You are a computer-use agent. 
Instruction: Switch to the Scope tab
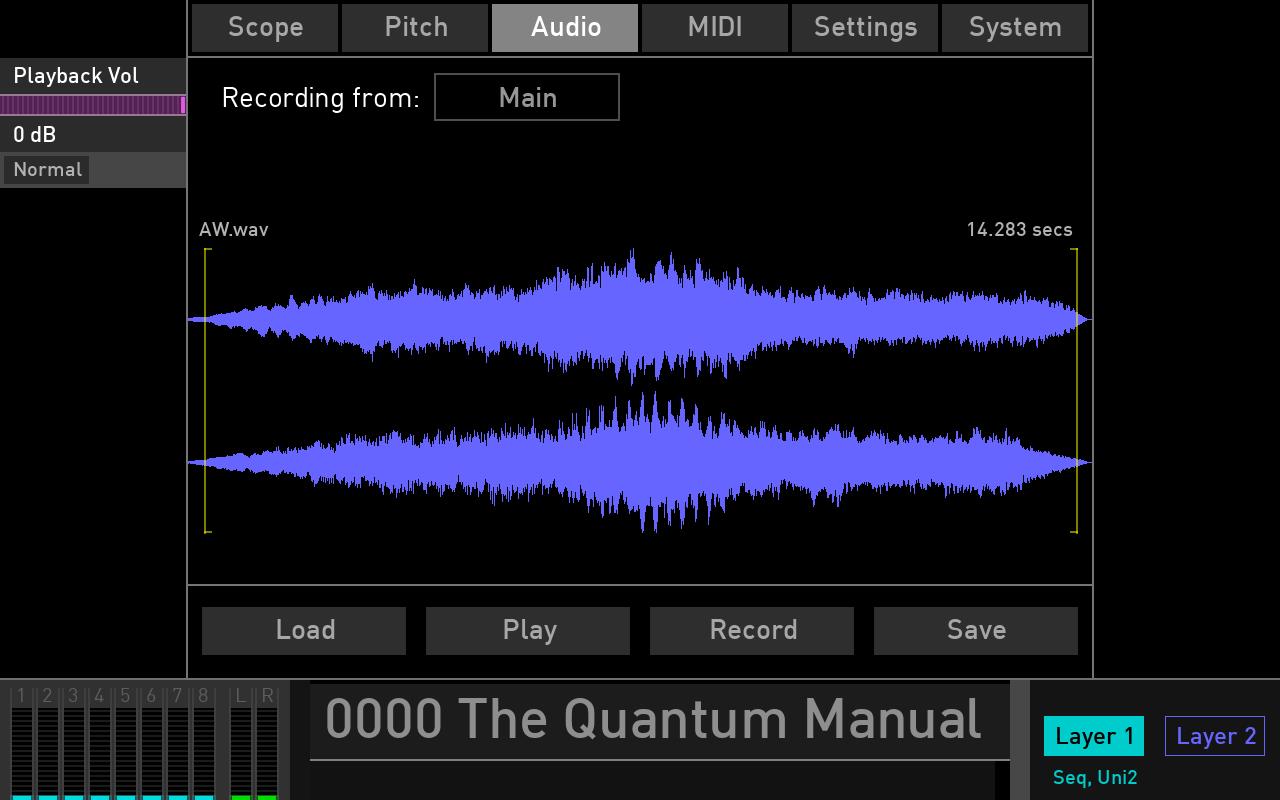click(264, 27)
